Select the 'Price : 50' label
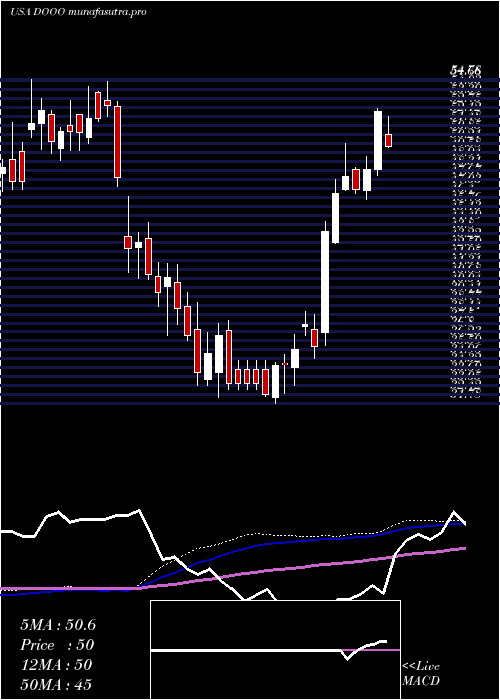The width and height of the screenshot is (500, 700). pos(57,645)
